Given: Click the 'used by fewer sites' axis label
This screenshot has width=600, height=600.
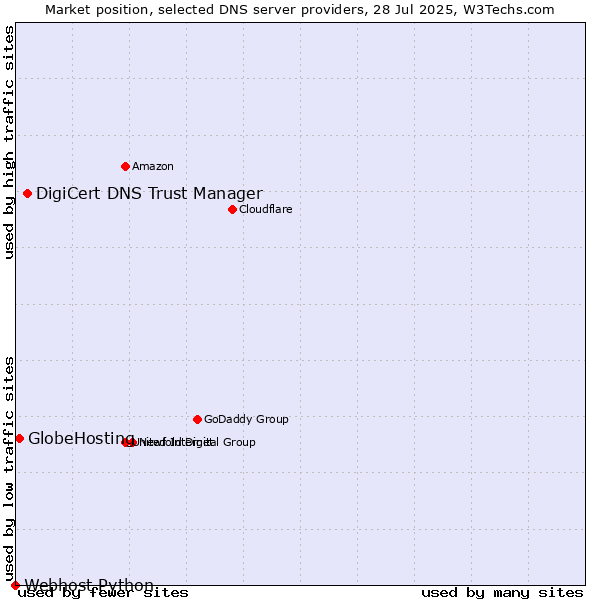Looking at the screenshot, I should point(103,593).
